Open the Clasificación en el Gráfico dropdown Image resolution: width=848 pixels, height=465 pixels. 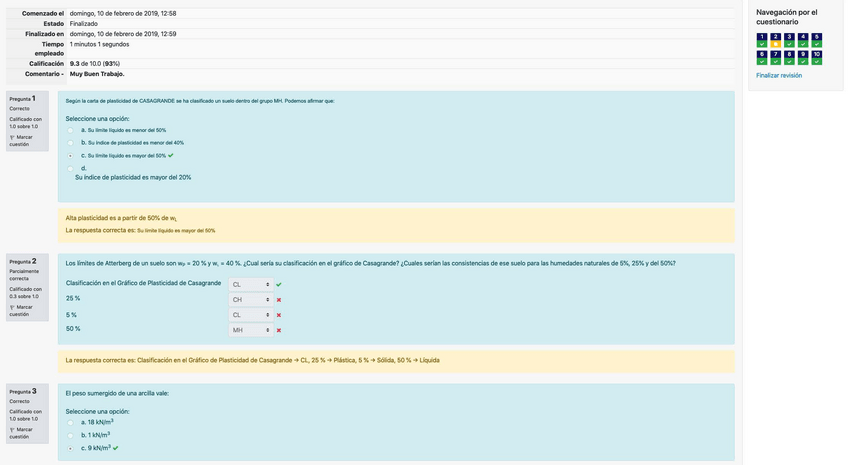(250, 284)
